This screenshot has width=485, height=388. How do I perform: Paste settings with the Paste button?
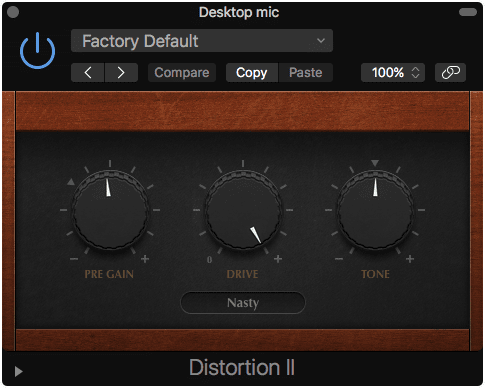pos(306,72)
